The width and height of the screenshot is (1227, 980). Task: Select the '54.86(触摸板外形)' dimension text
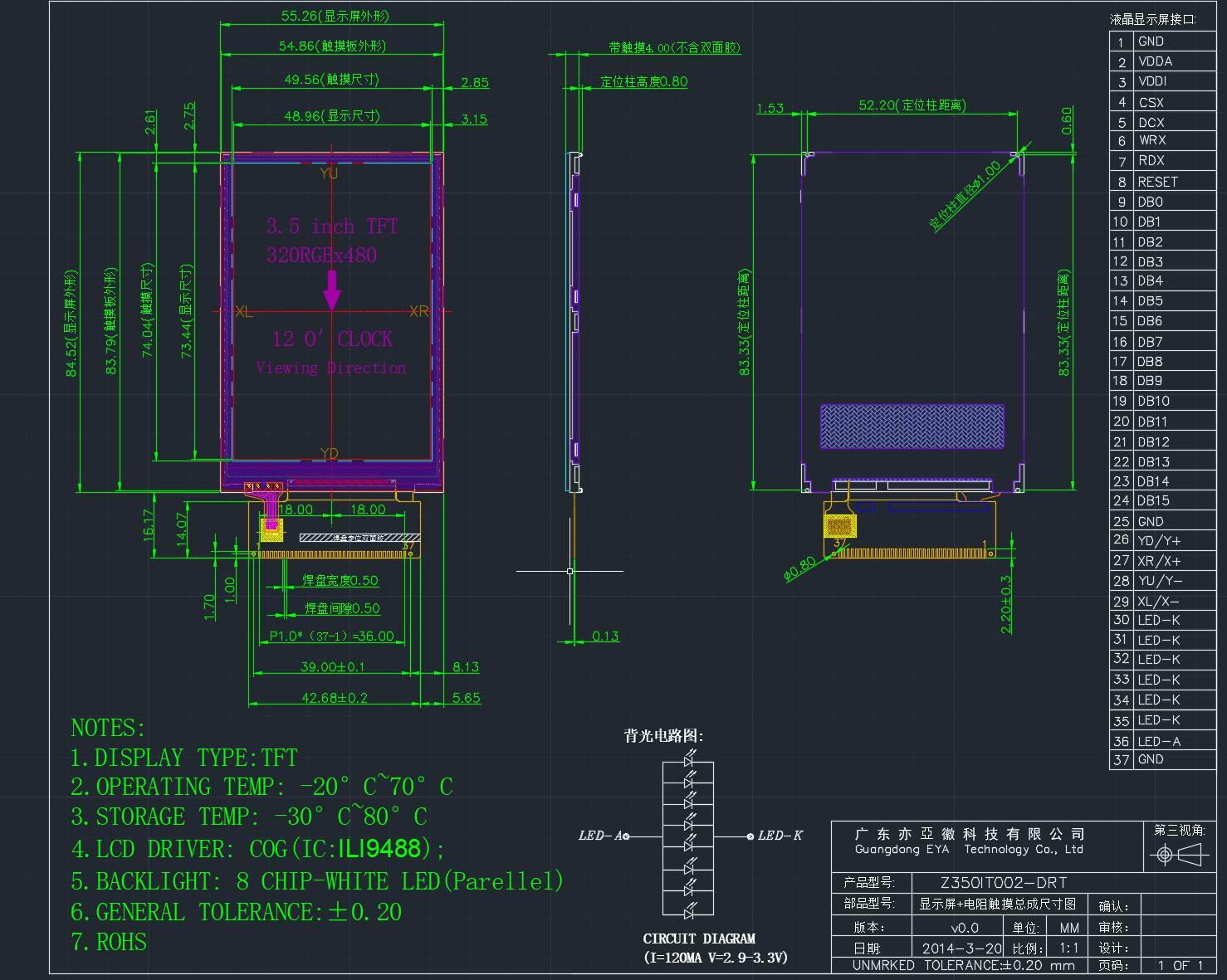(x=332, y=46)
